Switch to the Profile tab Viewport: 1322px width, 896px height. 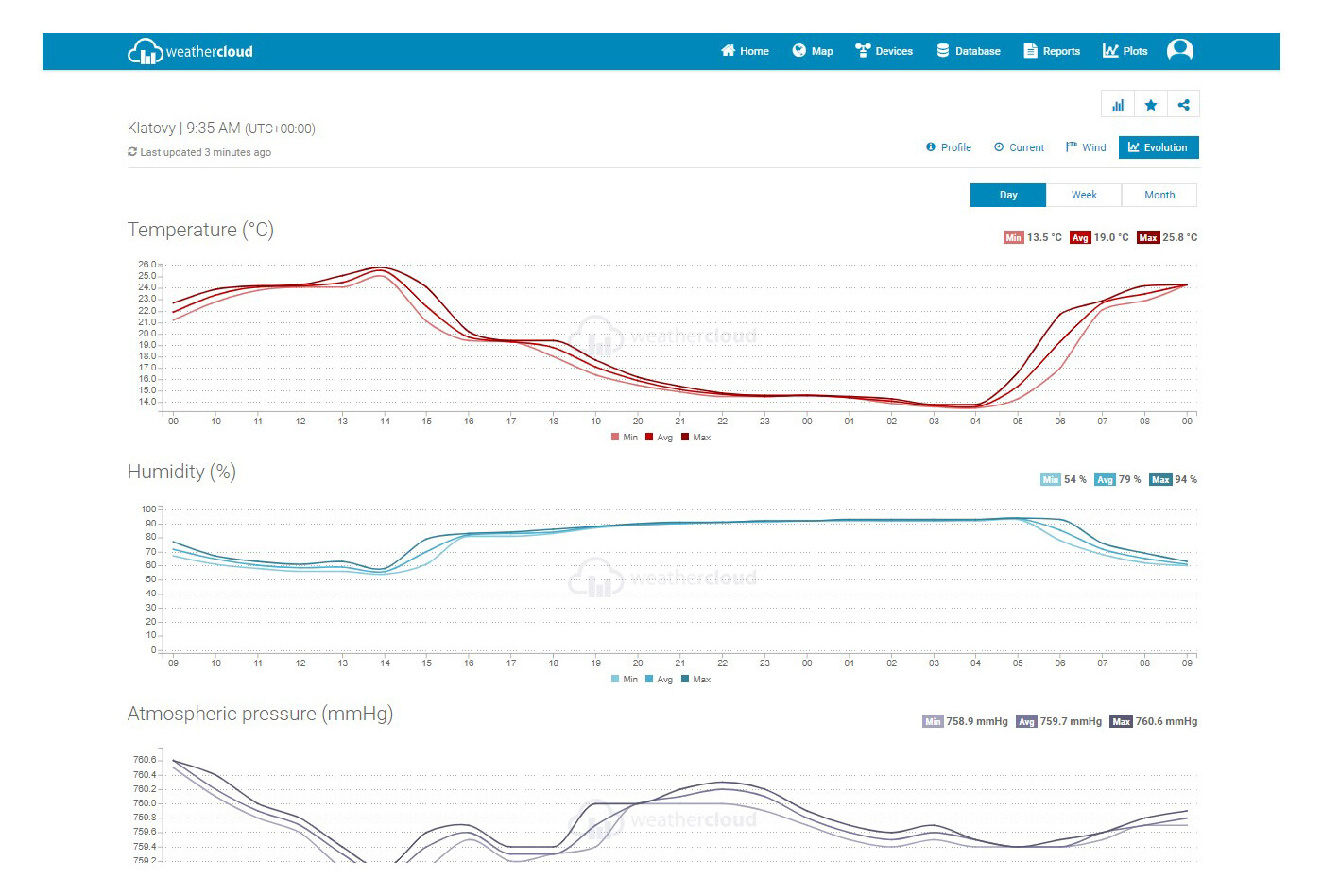click(949, 147)
